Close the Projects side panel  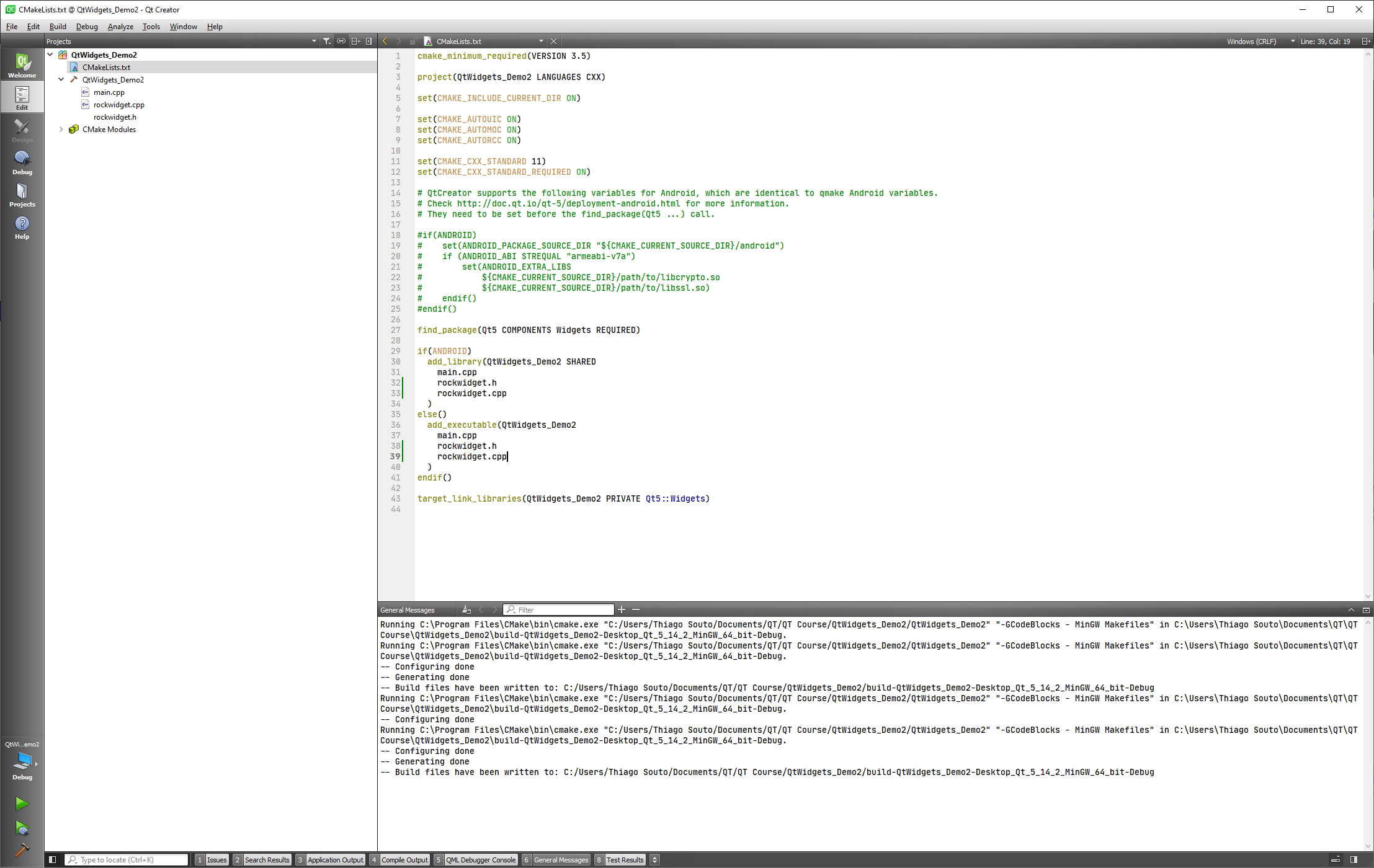coord(369,42)
